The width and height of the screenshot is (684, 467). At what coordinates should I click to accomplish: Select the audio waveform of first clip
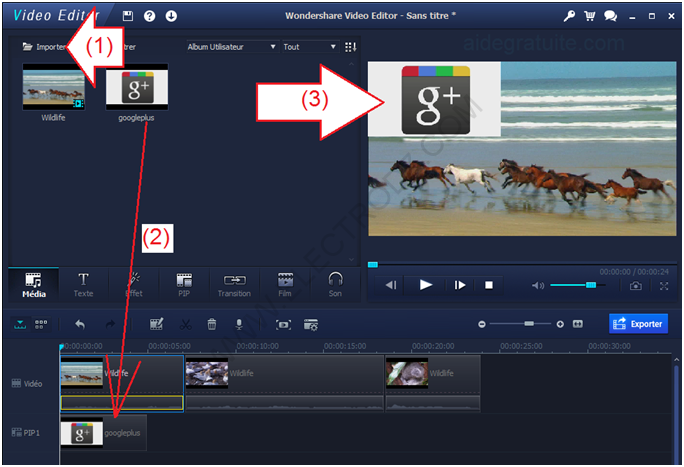coord(122,403)
